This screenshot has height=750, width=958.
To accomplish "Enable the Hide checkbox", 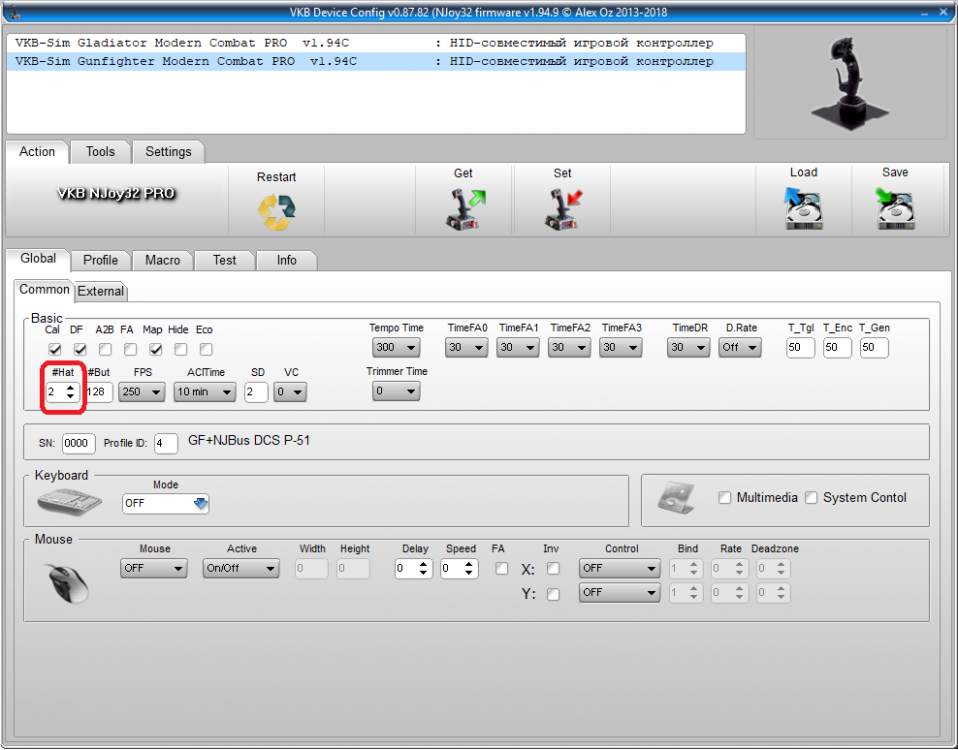I will 181,349.
